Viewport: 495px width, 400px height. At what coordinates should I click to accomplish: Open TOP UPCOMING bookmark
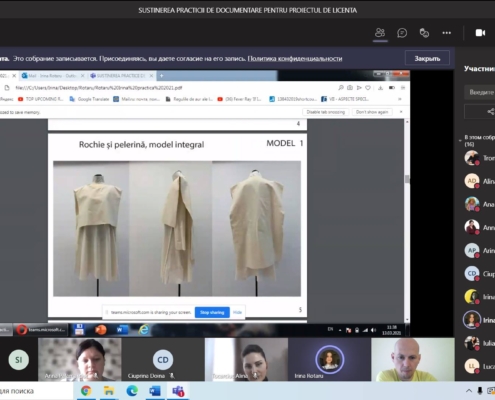40,99
